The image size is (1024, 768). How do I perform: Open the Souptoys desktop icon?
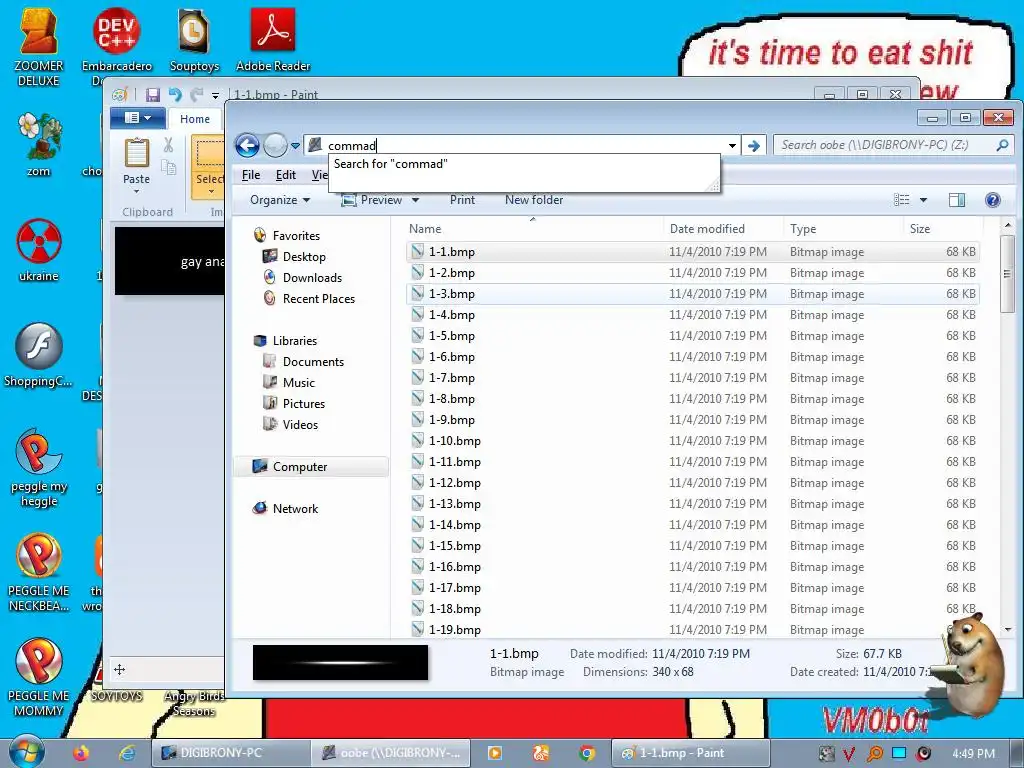[x=194, y=42]
